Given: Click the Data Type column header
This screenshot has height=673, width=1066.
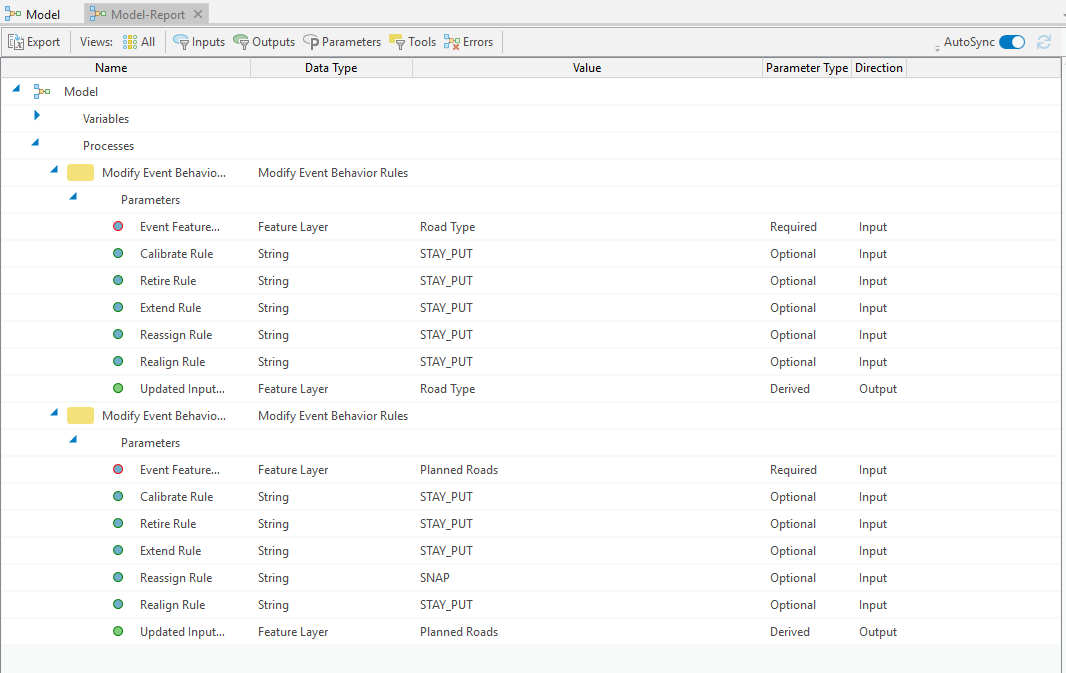Looking at the screenshot, I should point(331,67).
